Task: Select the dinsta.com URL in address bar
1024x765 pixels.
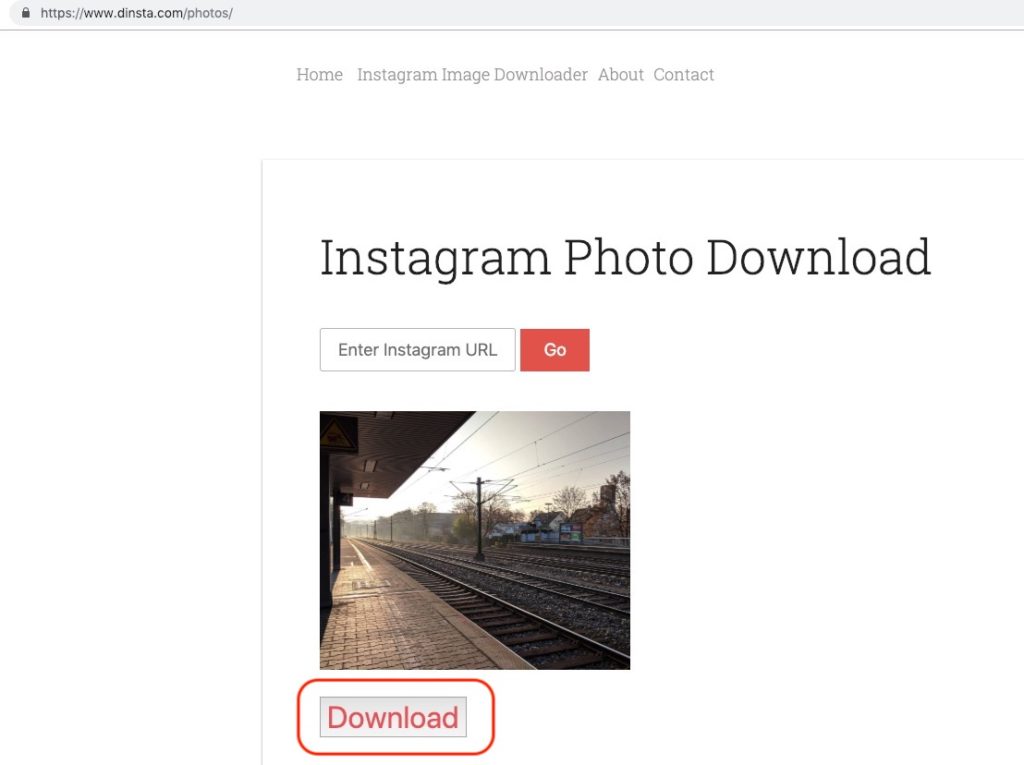Action: (136, 13)
